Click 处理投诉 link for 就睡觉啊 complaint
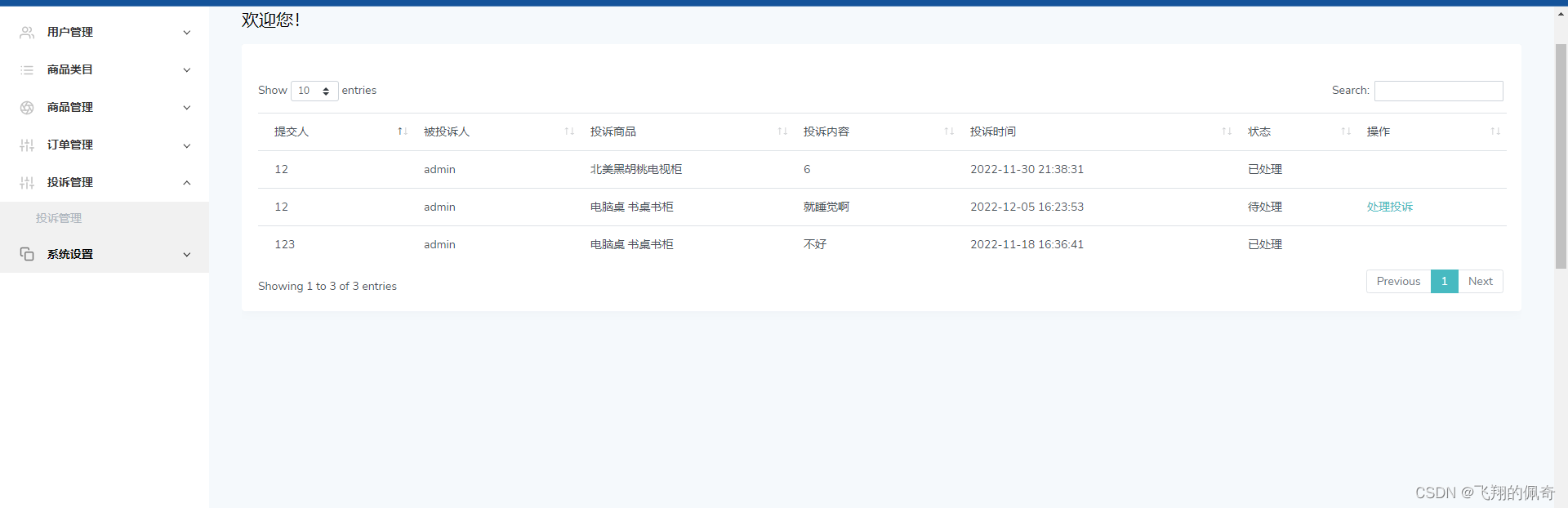 point(1389,207)
